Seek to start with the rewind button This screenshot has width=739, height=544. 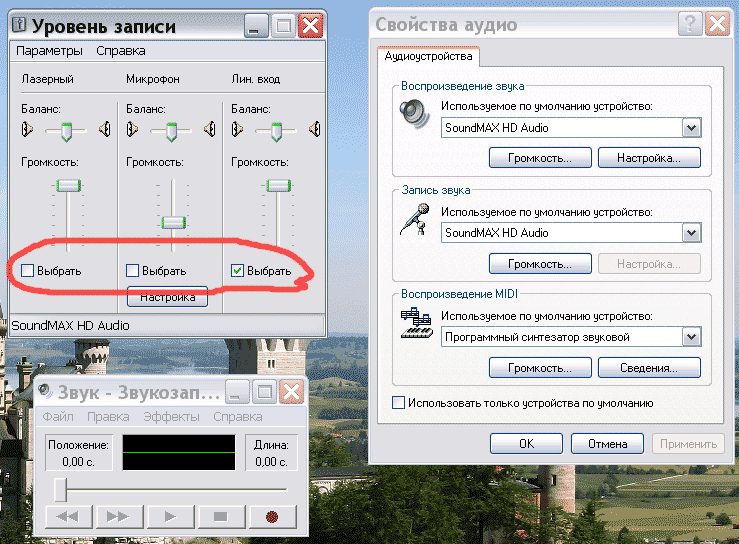(67, 516)
